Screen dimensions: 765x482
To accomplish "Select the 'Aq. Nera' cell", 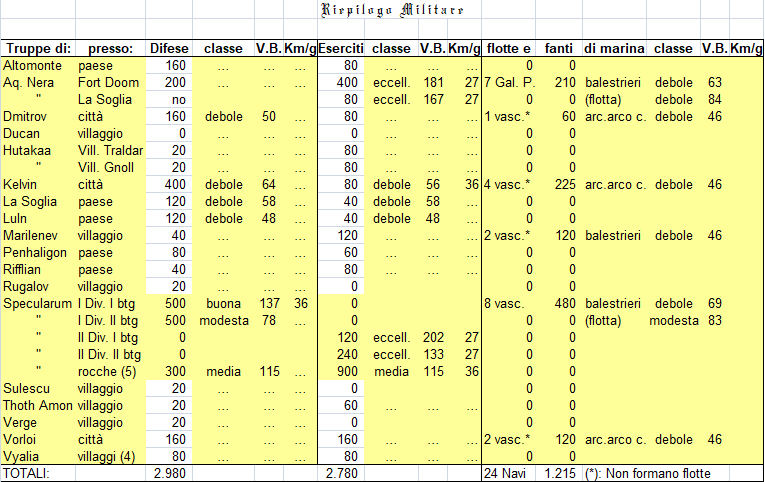I will pos(27,82).
